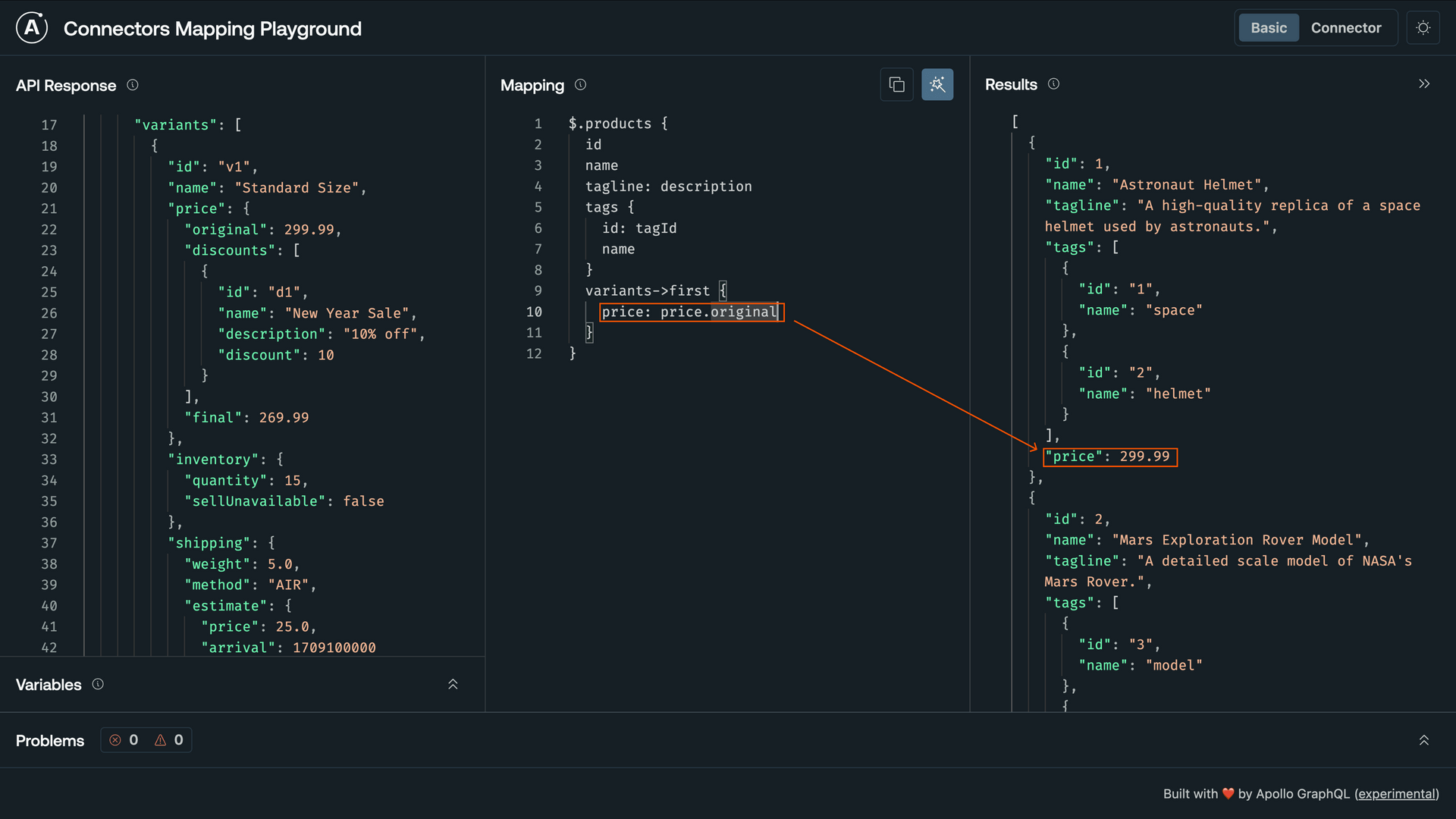Open the Mapping info tooltip
This screenshot has height=819, width=1456.
[x=580, y=85]
